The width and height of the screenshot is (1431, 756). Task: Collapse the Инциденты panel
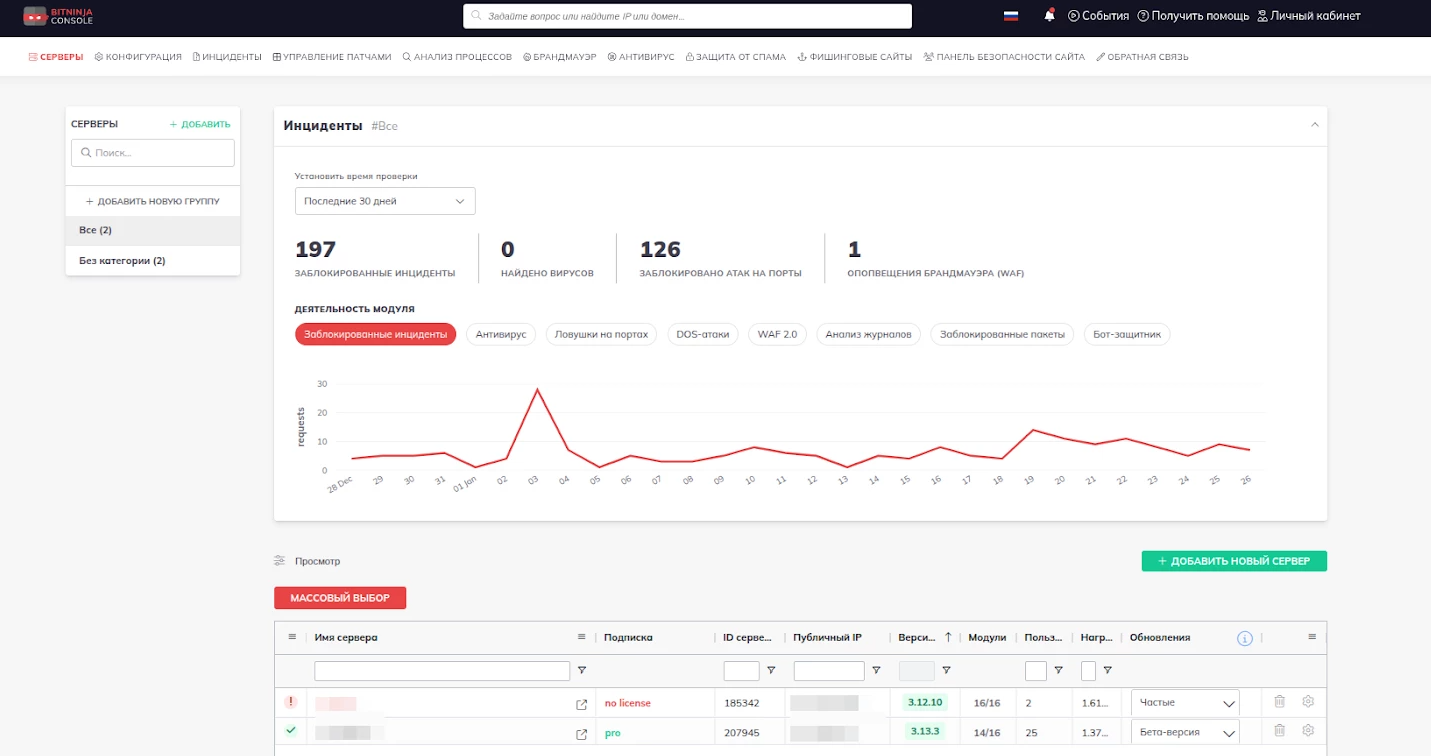tap(1315, 124)
